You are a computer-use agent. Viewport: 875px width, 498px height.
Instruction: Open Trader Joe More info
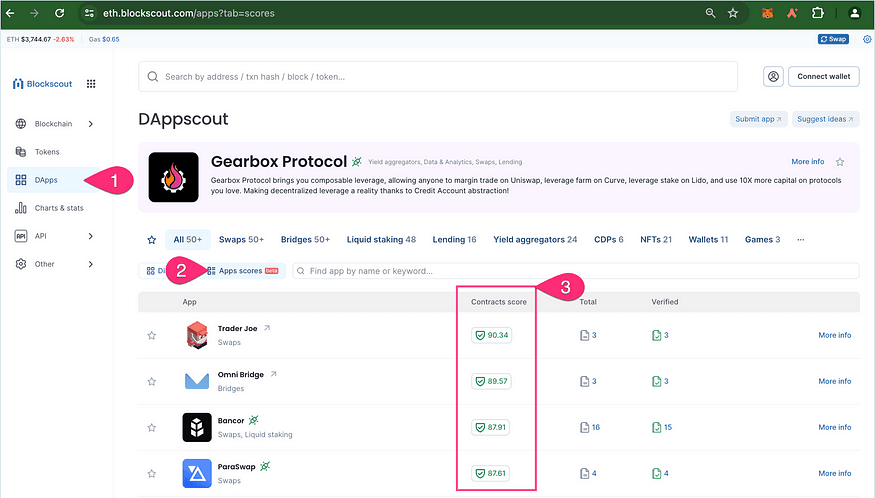coord(834,336)
